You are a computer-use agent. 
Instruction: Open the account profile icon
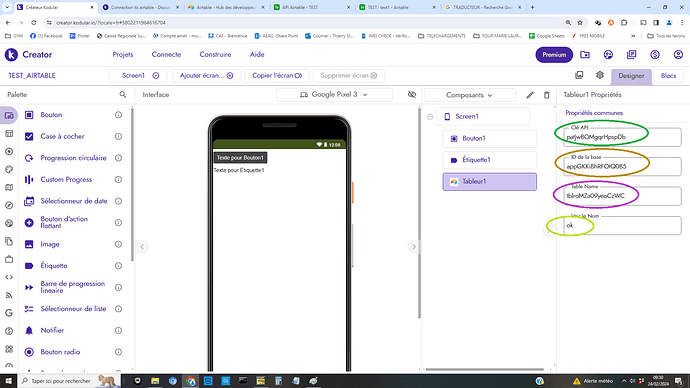[x=678, y=55]
